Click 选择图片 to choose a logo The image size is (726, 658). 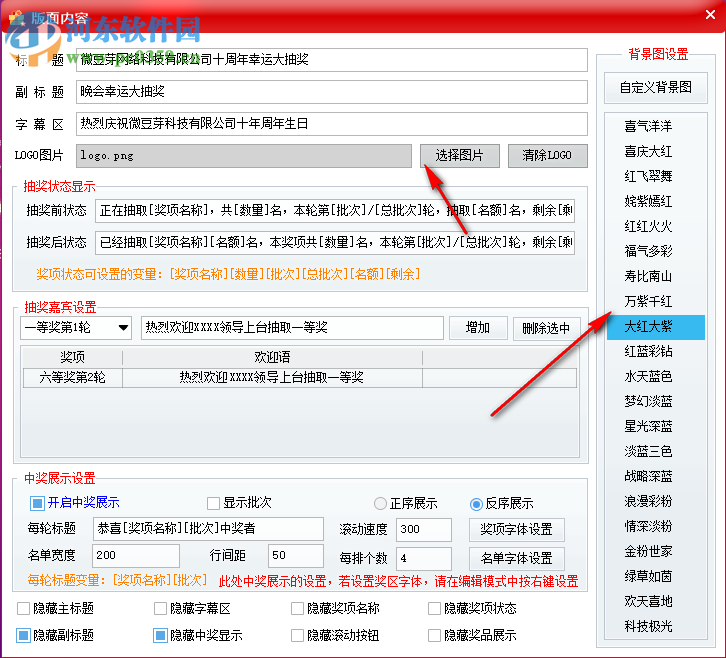click(x=460, y=156)
